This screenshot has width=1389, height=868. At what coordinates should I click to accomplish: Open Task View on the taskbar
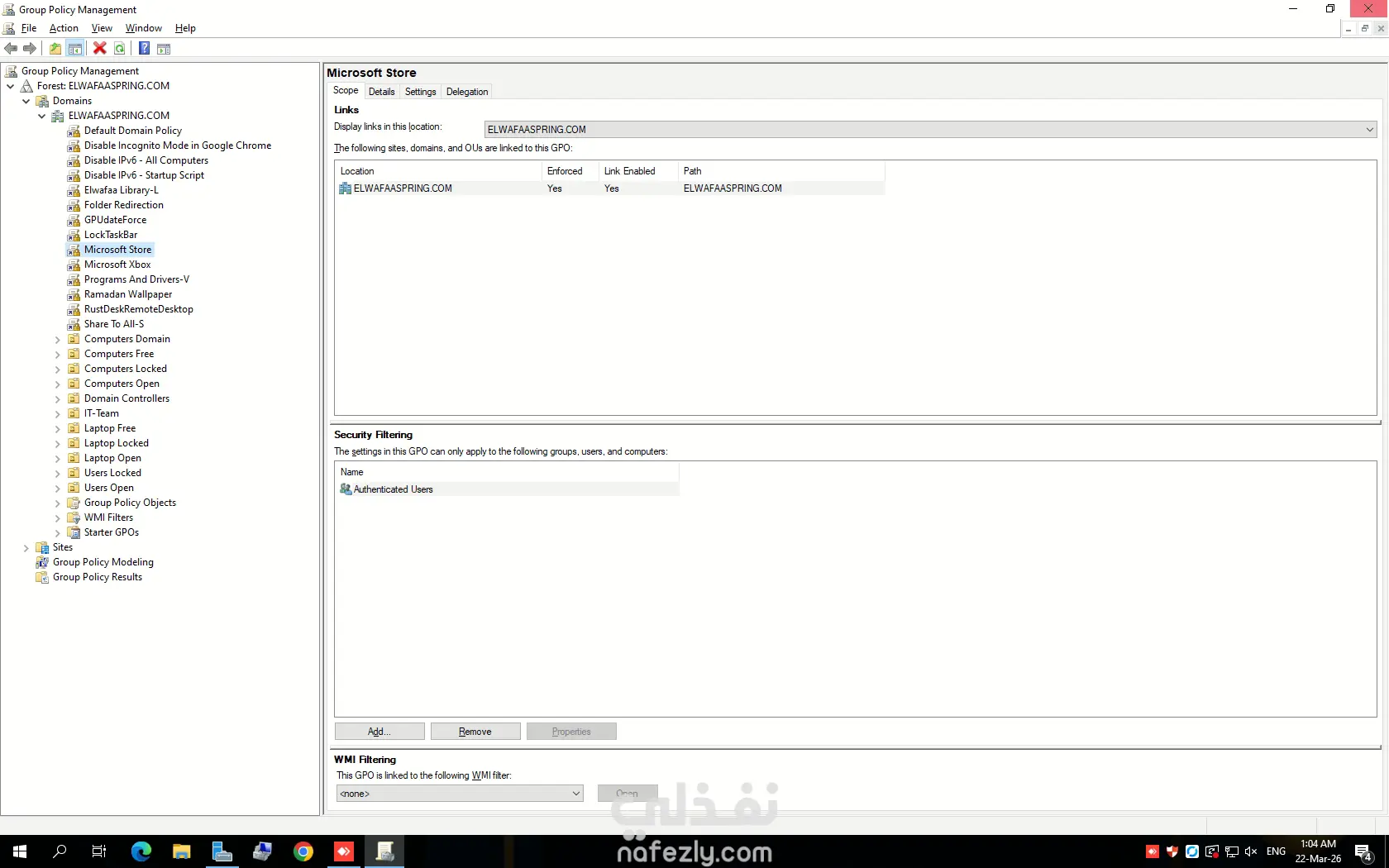click(99, 851)
